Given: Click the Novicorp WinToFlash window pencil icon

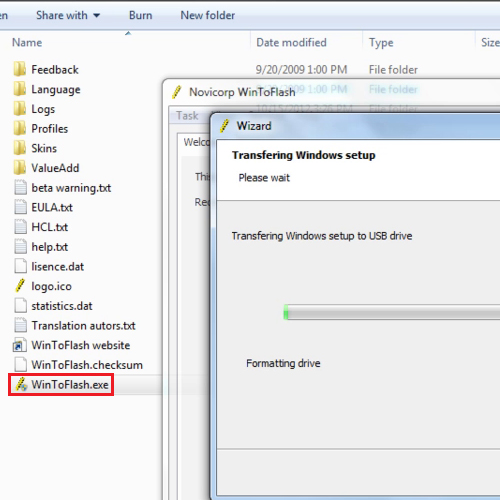Looking at the screenshot, I should tap(177, 92).
